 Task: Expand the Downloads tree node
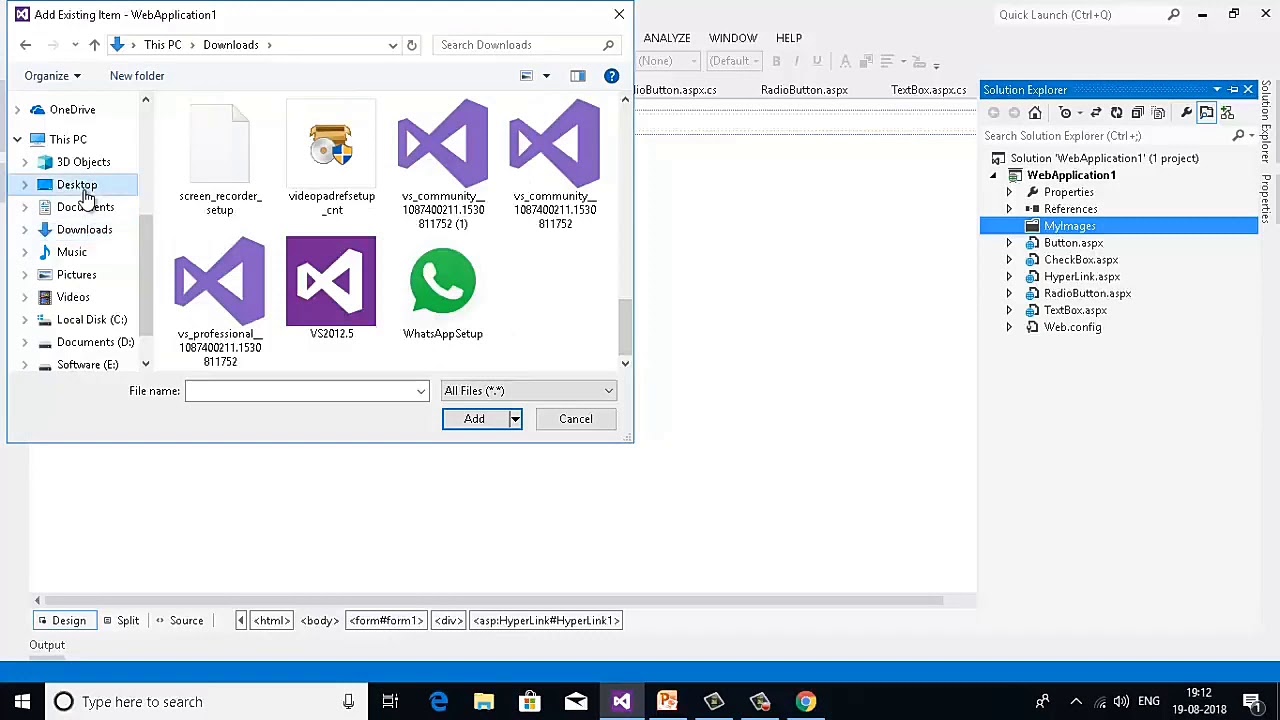point(25,230)
